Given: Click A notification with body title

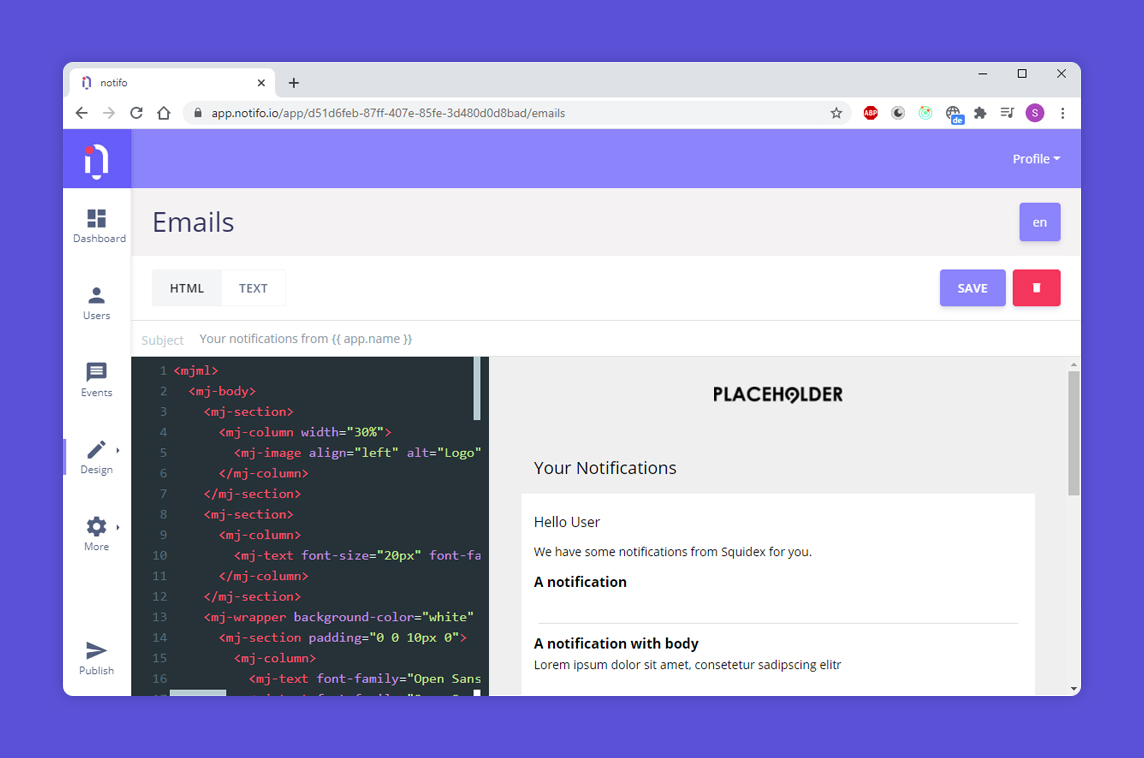Looking at the screenshot, I should (x=616, y=643).
